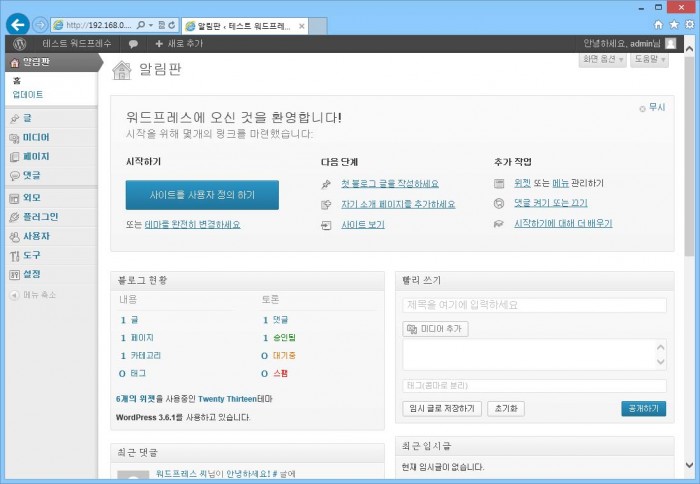Click the page scrollbar up arrow

click(x=690, y=48)
